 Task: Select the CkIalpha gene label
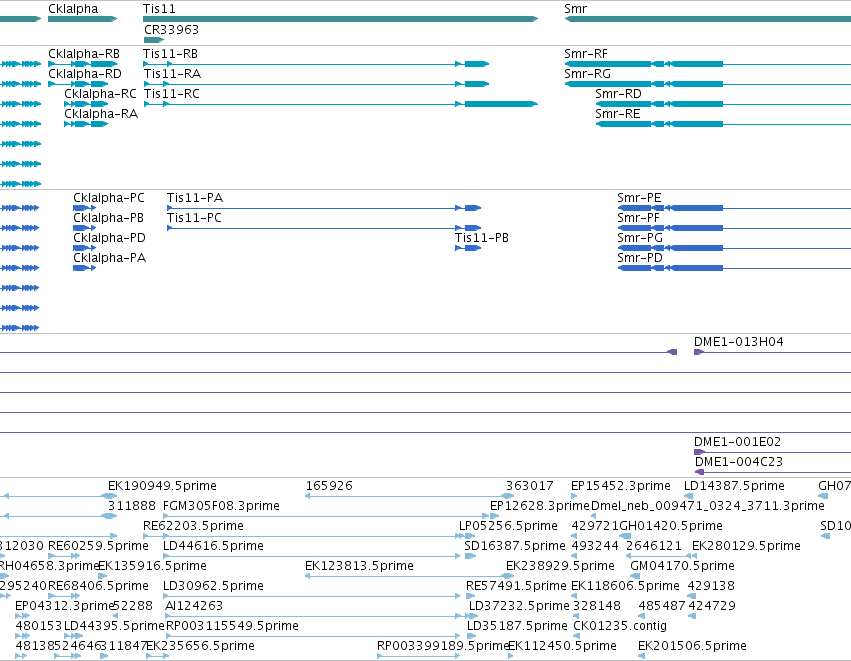[x=73, y=9]
